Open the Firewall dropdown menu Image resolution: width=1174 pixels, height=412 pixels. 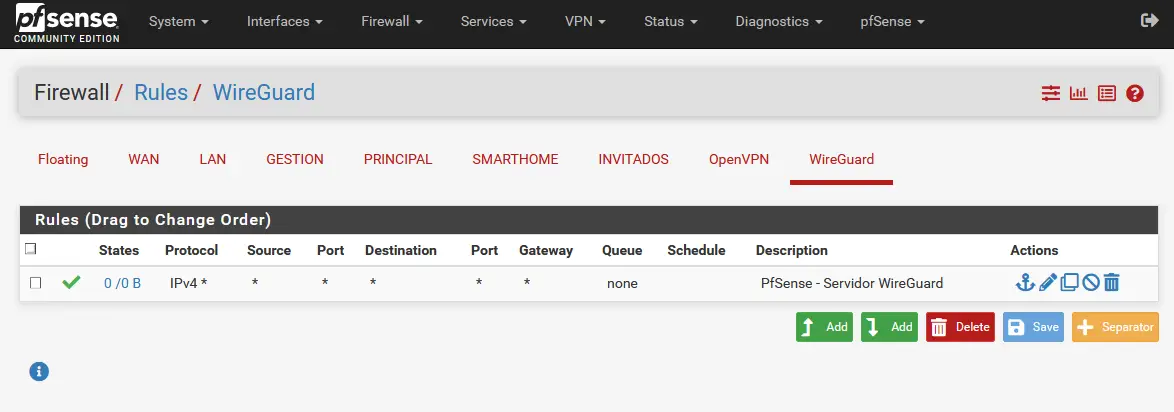tap(392, 21)
